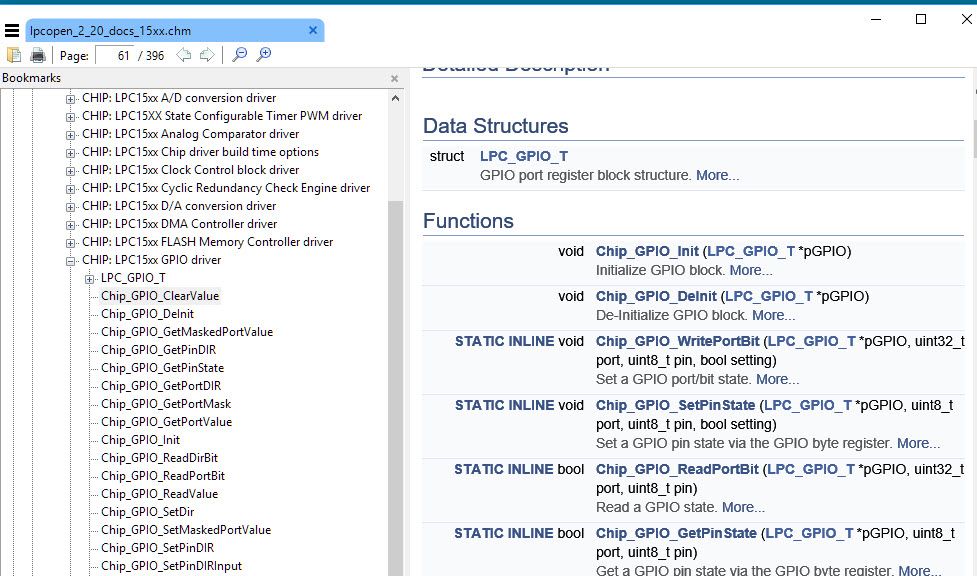Open the LPC_GPIO_T struct link under Data Structures
The image size is (977, 576).
point(524,156)
